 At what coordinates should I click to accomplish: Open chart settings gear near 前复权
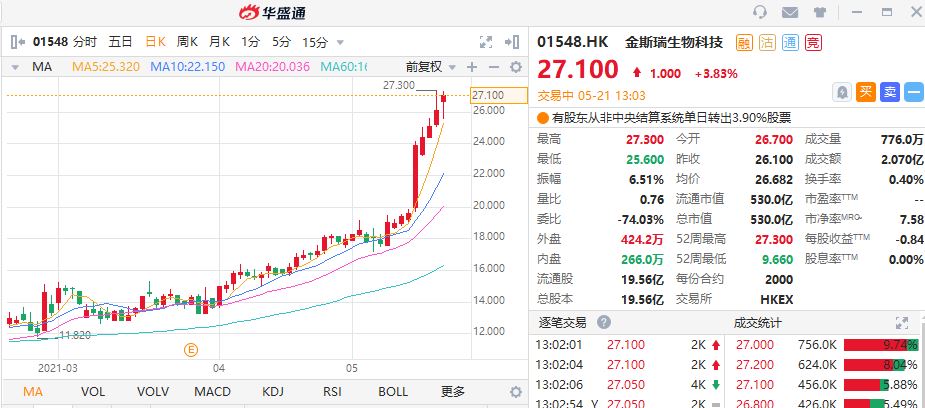516,67
